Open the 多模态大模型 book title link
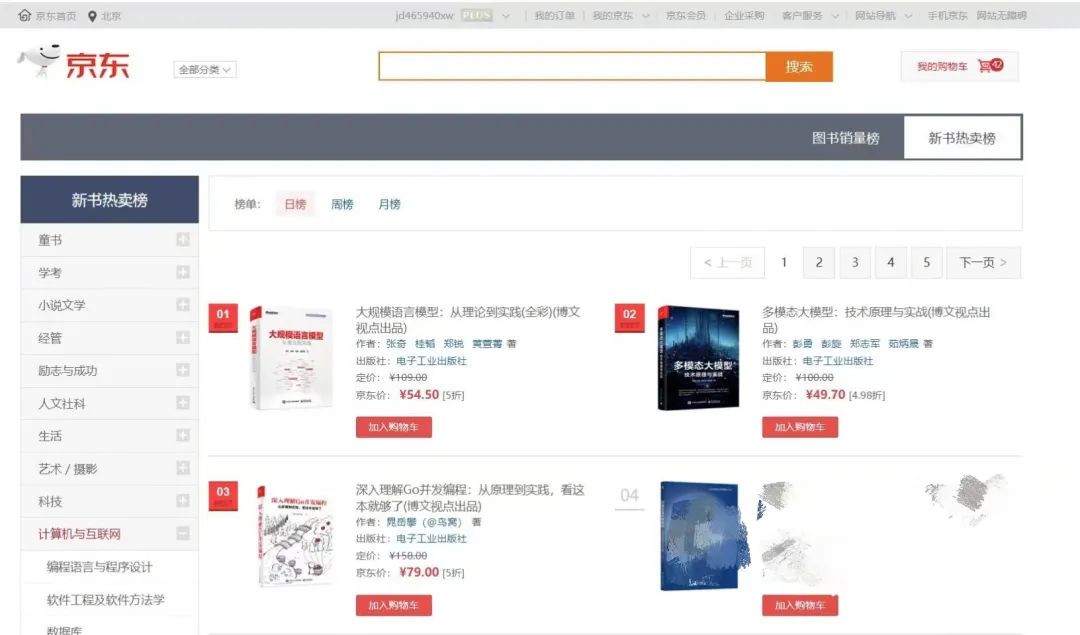The image size is (1080, 635). (876, 320)
